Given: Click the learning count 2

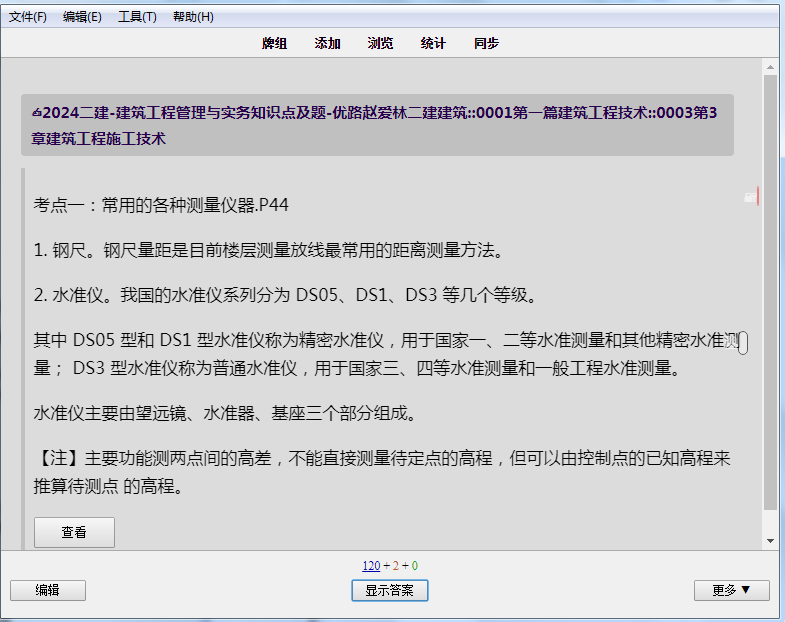Looking at the screenshot, I should pyautogui.click(x=396, y=566).
